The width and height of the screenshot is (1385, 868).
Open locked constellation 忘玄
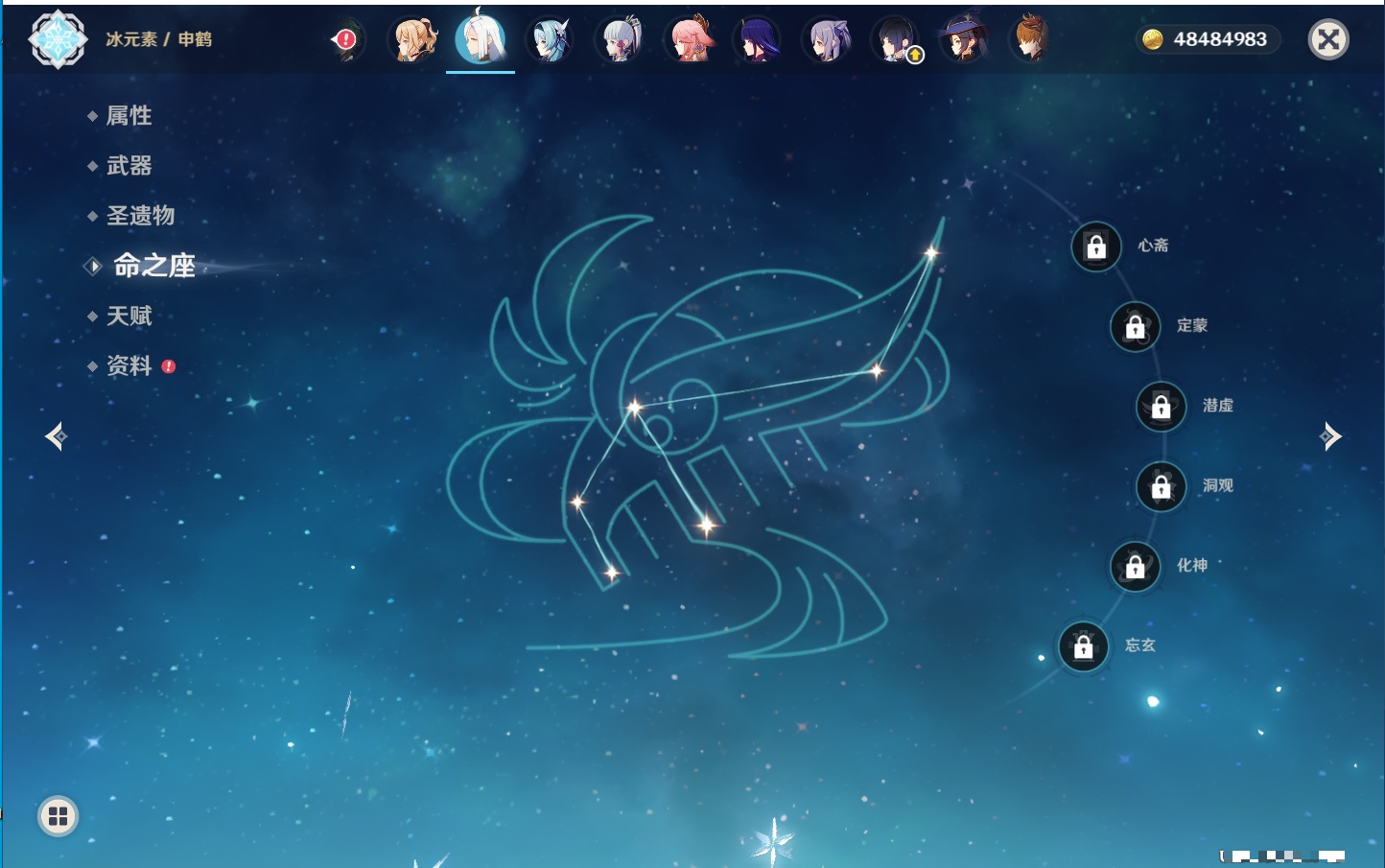[x=1084, y=647]
